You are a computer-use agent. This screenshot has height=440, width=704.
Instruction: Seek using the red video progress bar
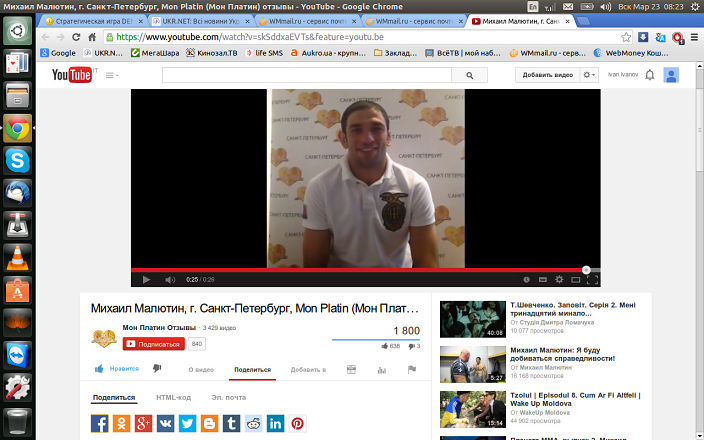pos(360,269)
